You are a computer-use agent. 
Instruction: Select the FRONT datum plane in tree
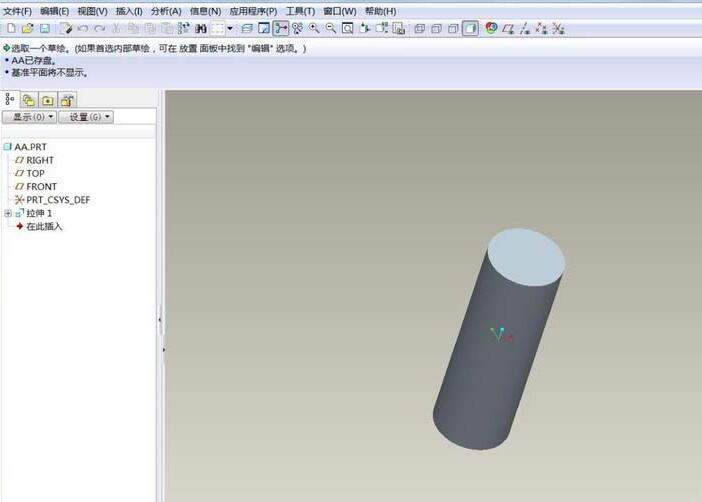click(41, 187)
